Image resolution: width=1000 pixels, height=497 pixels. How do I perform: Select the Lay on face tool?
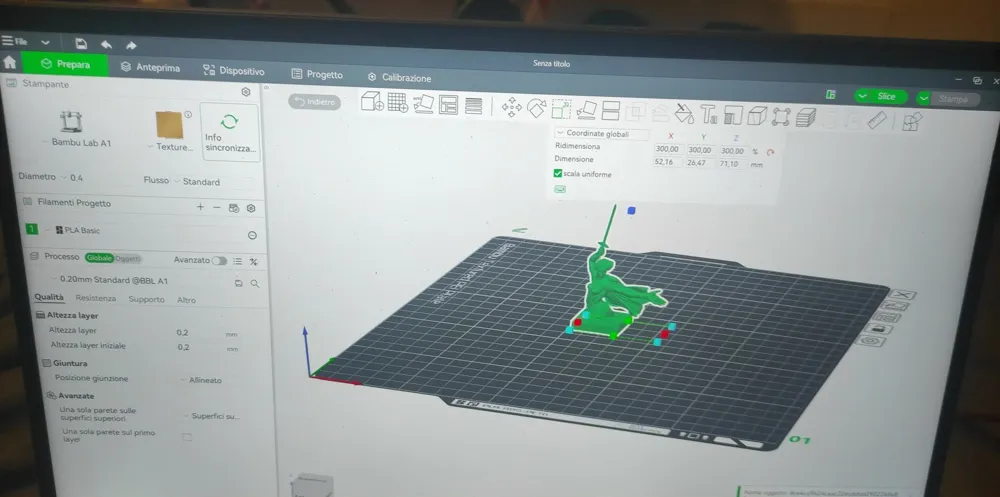pos(586,110)
